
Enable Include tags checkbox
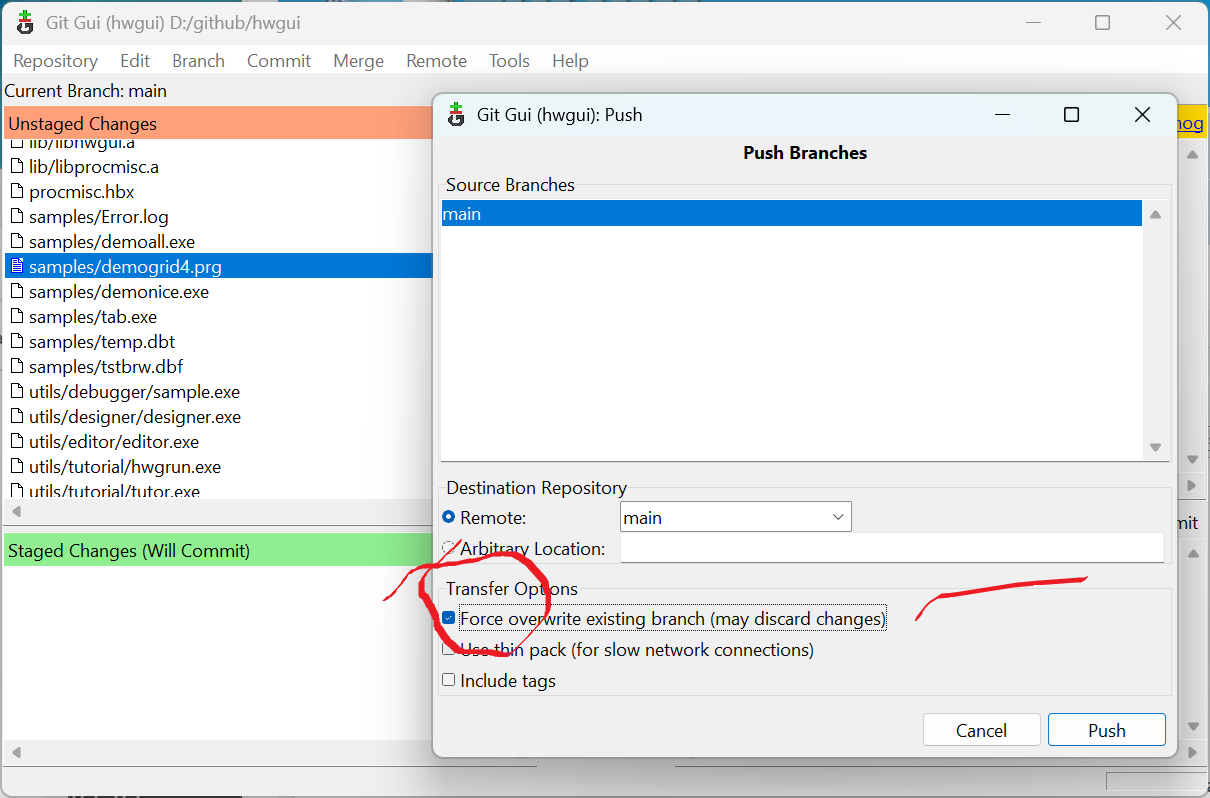449,680
